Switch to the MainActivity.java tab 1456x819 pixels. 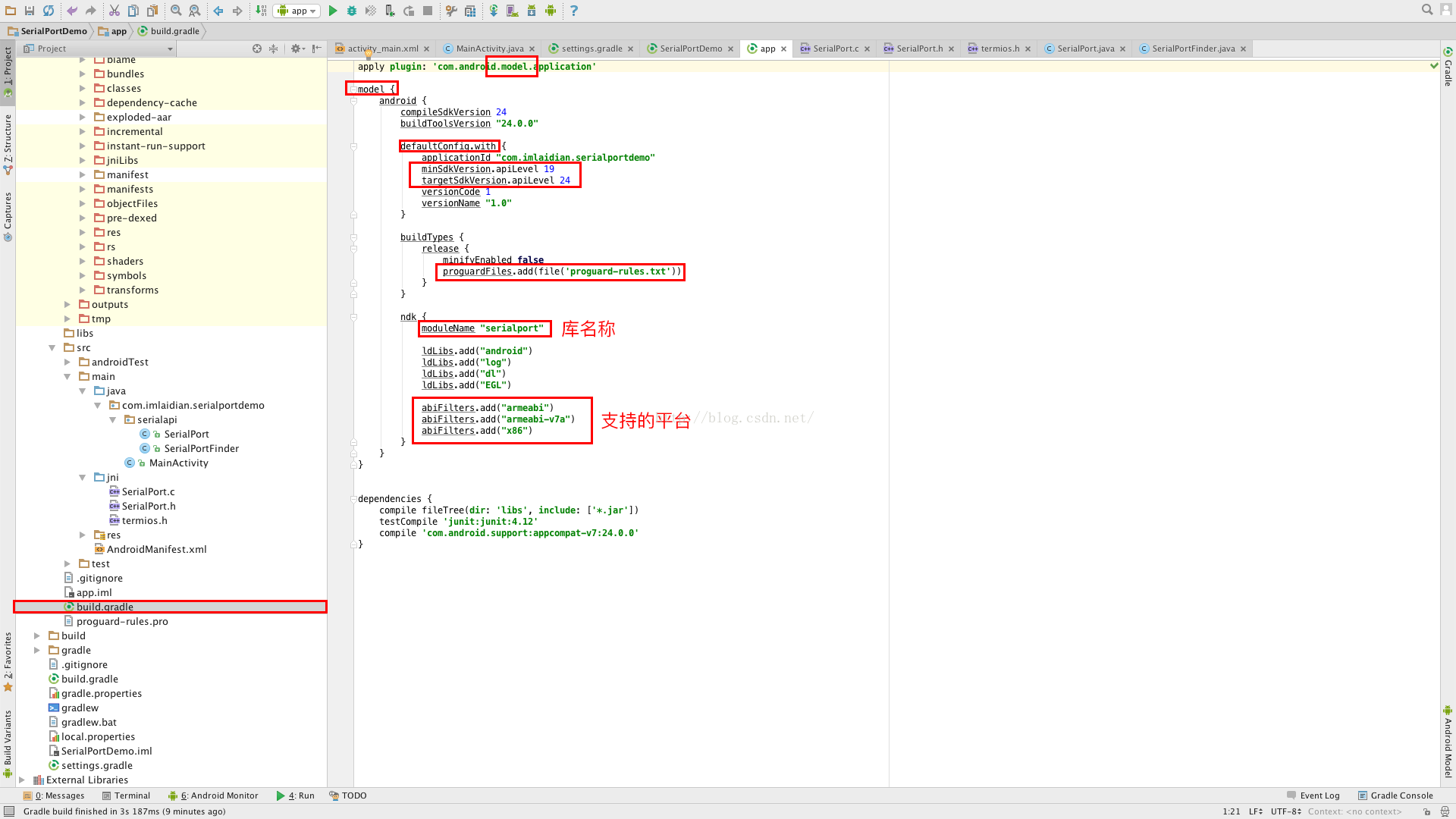[489, 49]
